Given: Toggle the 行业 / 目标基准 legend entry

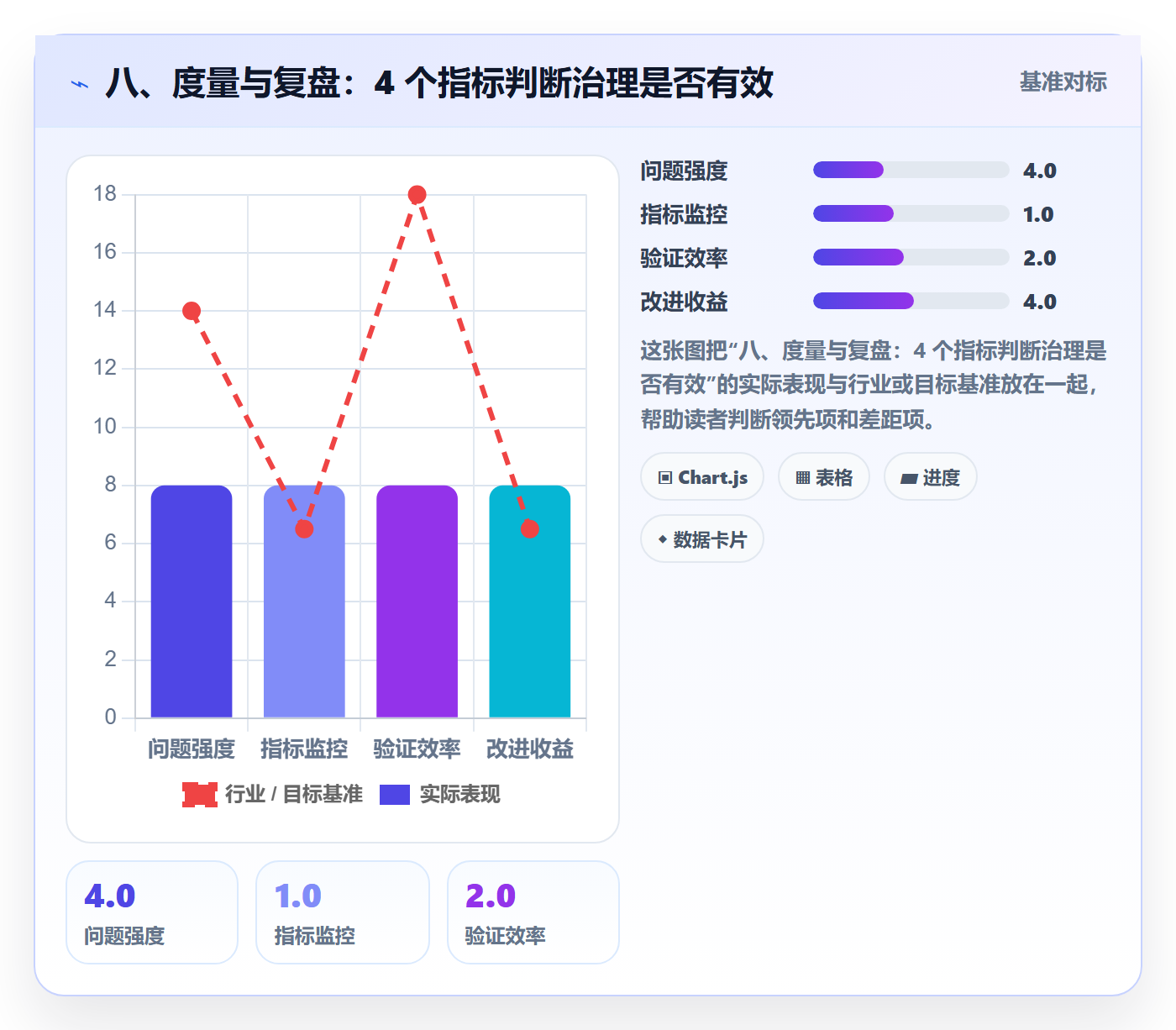Looking at the screenshot, I should tap(272, 794).
